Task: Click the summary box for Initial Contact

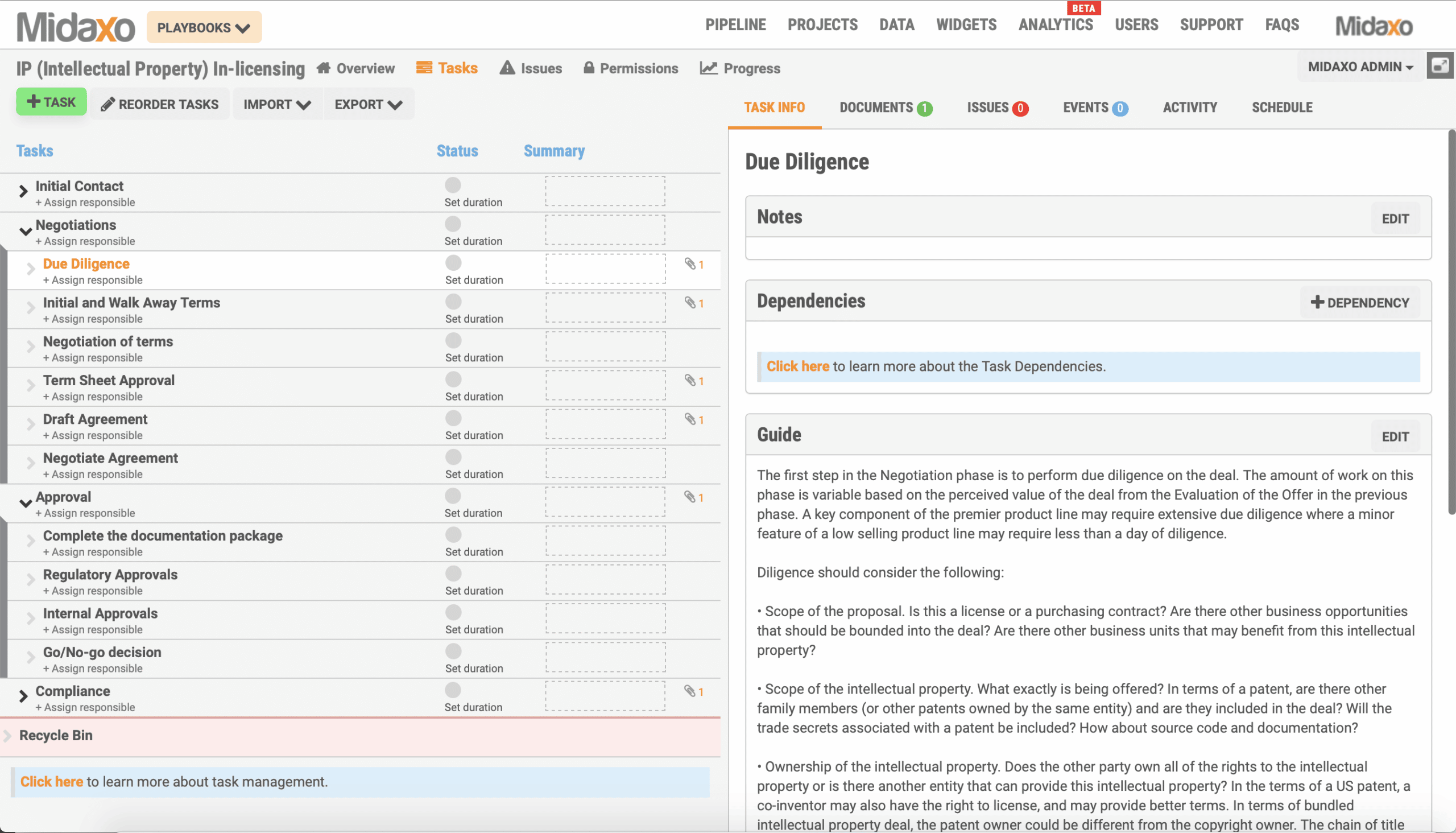Action: click(x=605, y=191)
